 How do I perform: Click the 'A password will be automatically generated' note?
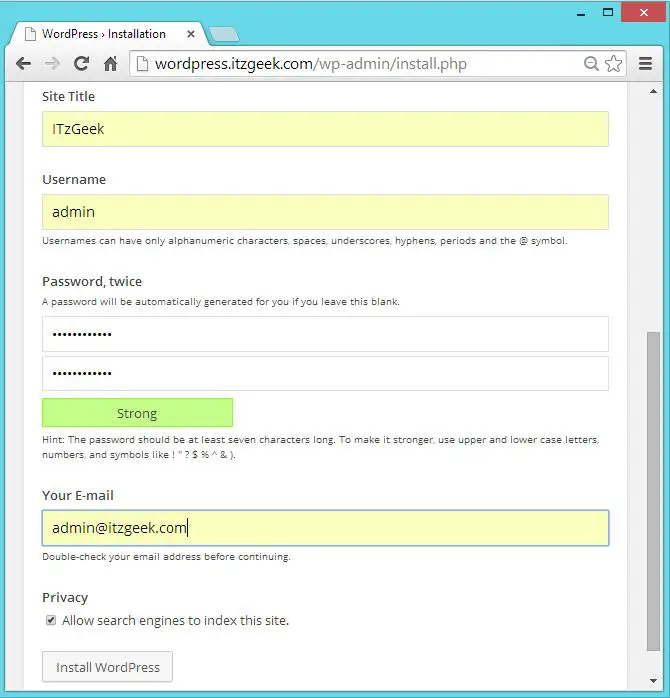[221, 302]
